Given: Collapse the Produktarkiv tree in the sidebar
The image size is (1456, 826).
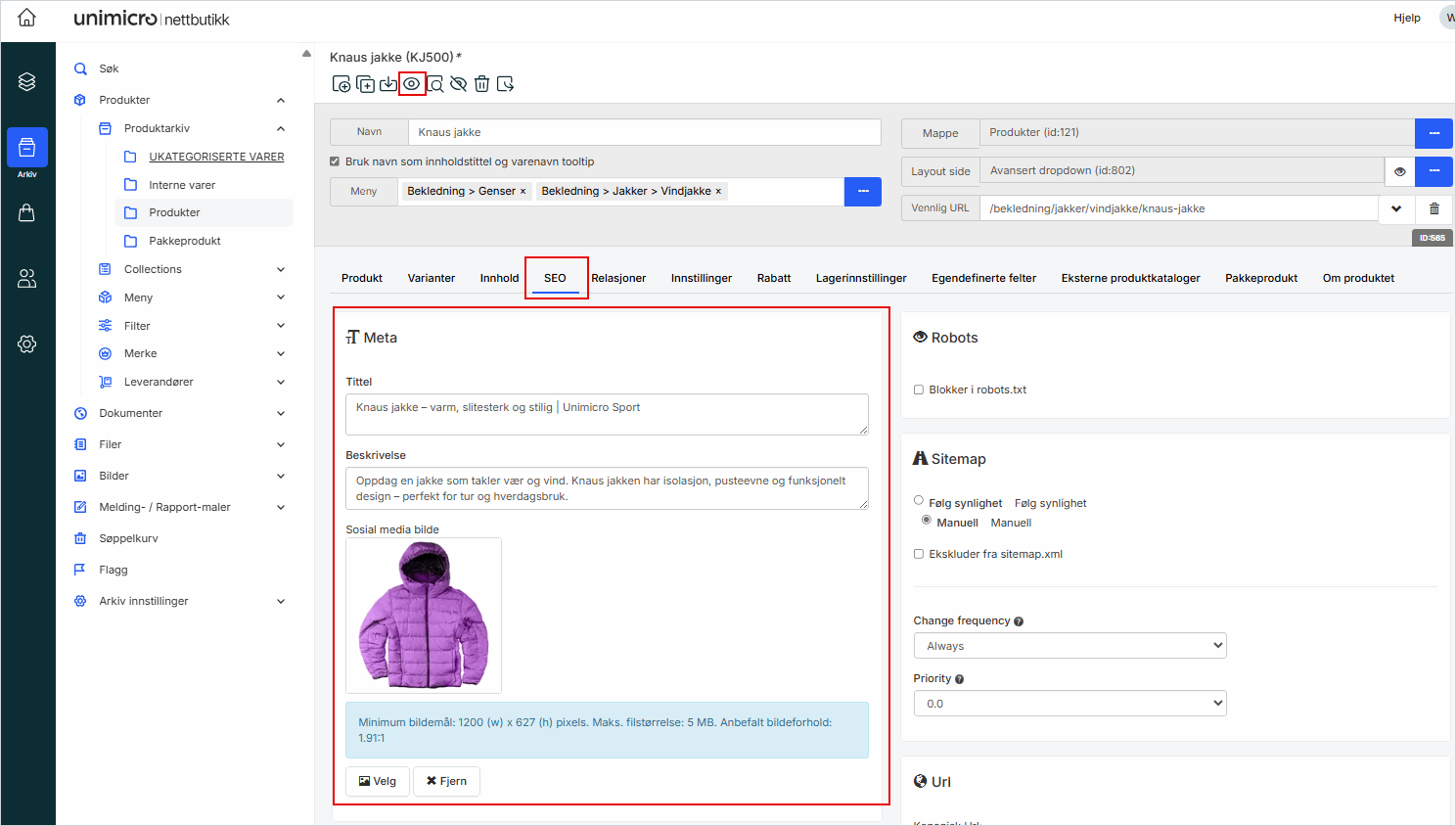Looking at the screenshot, I should point(281,128).
